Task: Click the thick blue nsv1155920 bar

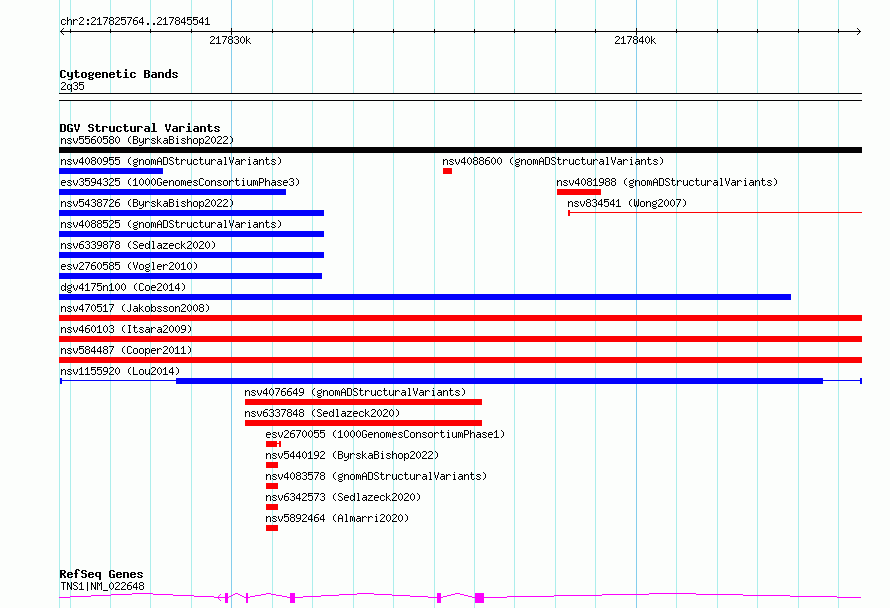Action: coord(499,381)
